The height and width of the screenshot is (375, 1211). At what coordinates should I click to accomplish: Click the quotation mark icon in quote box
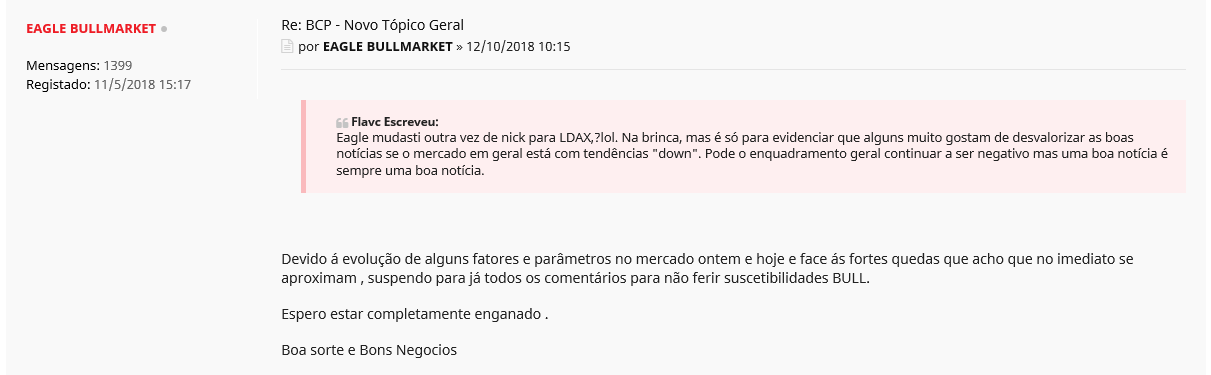[x=342, y=122]
